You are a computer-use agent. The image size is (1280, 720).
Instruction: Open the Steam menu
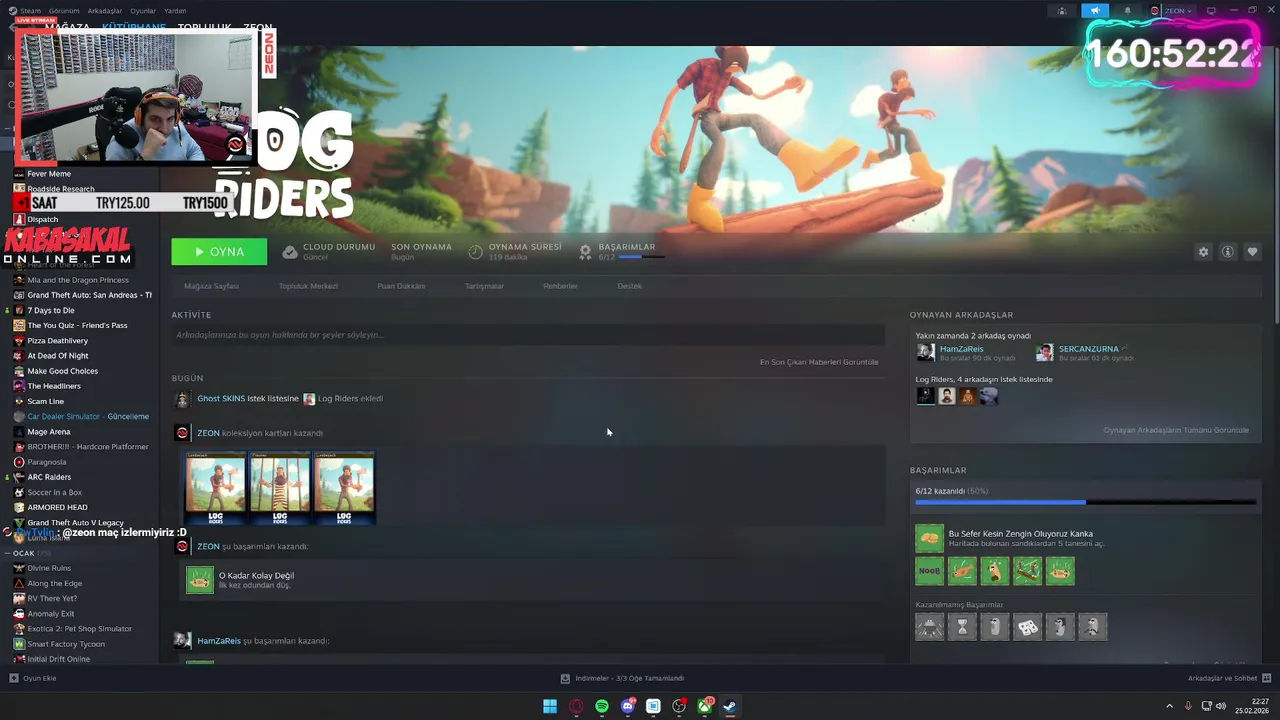pyautogui.click(x=30, y=11)
